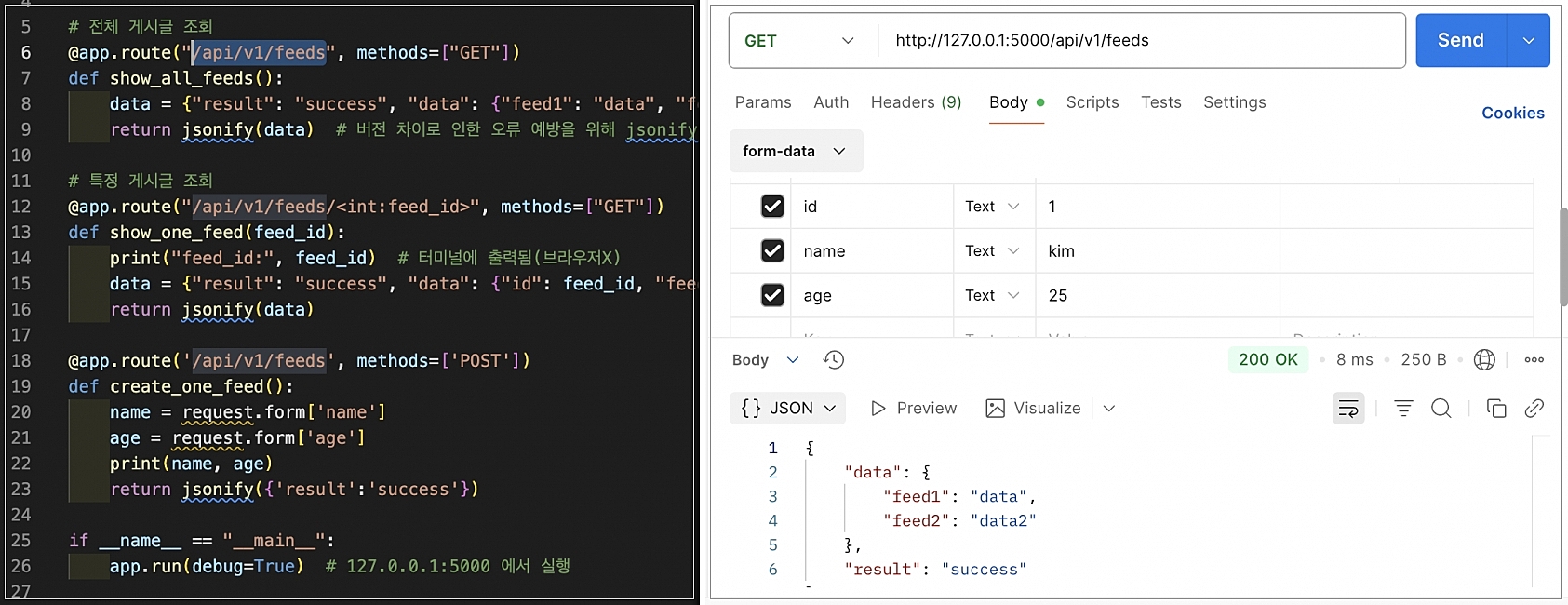Image resolution: width=1568 pixels, height=605 pixels.
Task: Click the filter response lines icon
Action: 1403,408
